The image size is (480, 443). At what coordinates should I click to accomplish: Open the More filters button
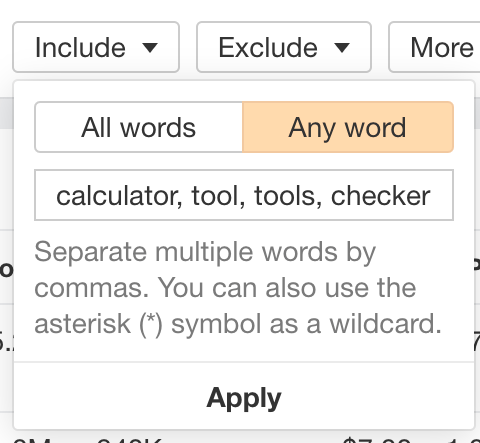pos(434,47)
